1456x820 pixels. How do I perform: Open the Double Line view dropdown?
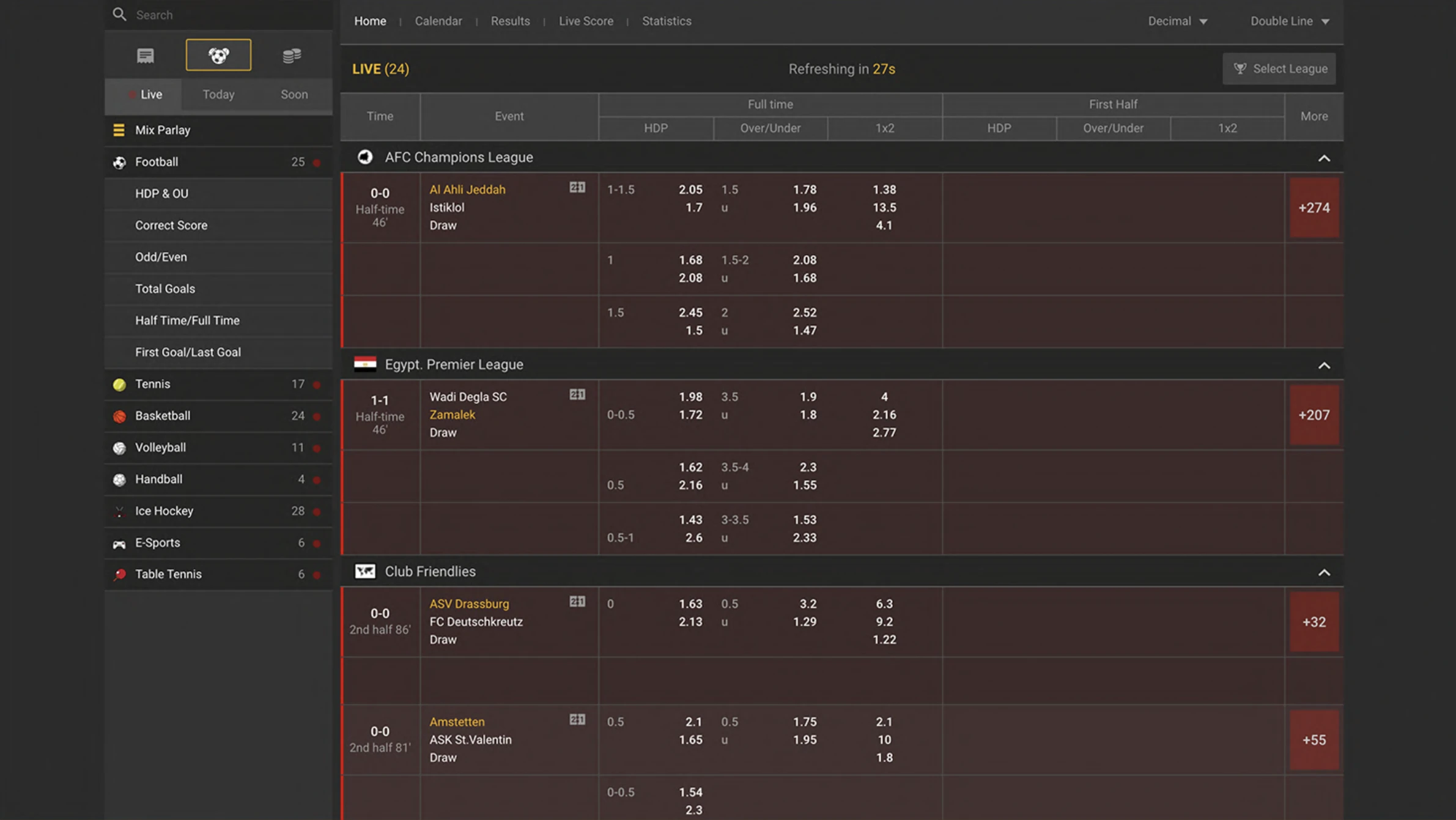tap(1290, 21)
